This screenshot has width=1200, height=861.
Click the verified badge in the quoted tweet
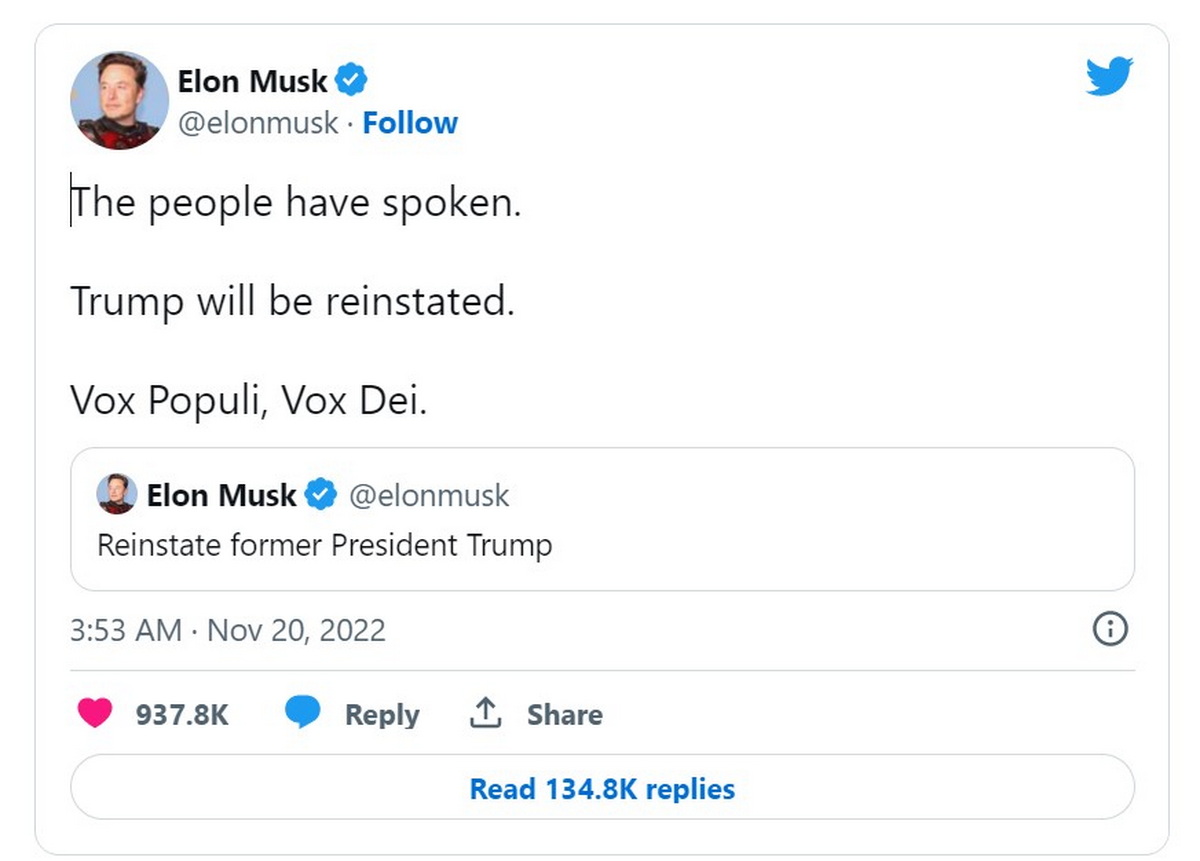[320, 495]
